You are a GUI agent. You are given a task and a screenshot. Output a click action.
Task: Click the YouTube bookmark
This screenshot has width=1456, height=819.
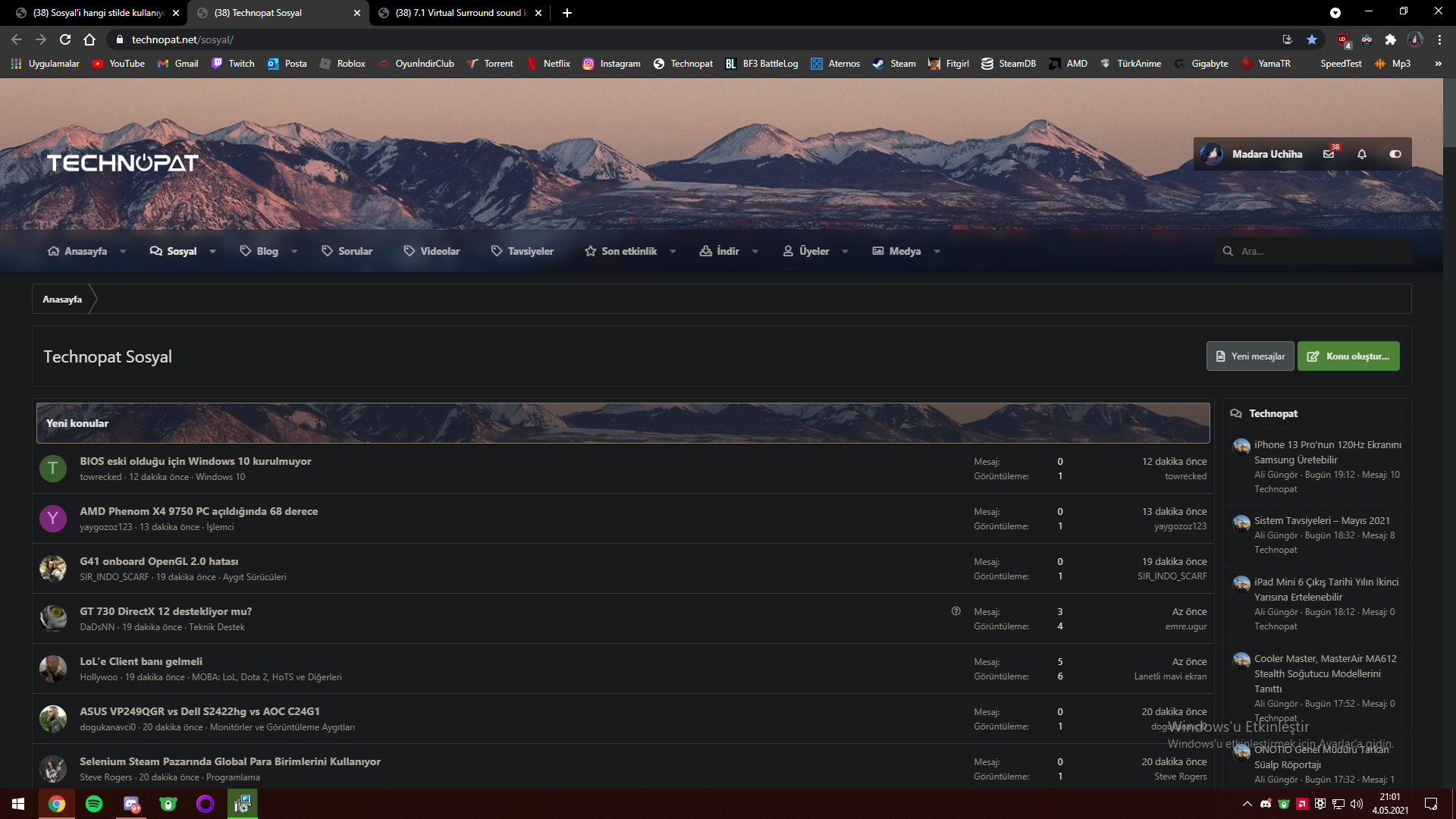coord(118,64)
